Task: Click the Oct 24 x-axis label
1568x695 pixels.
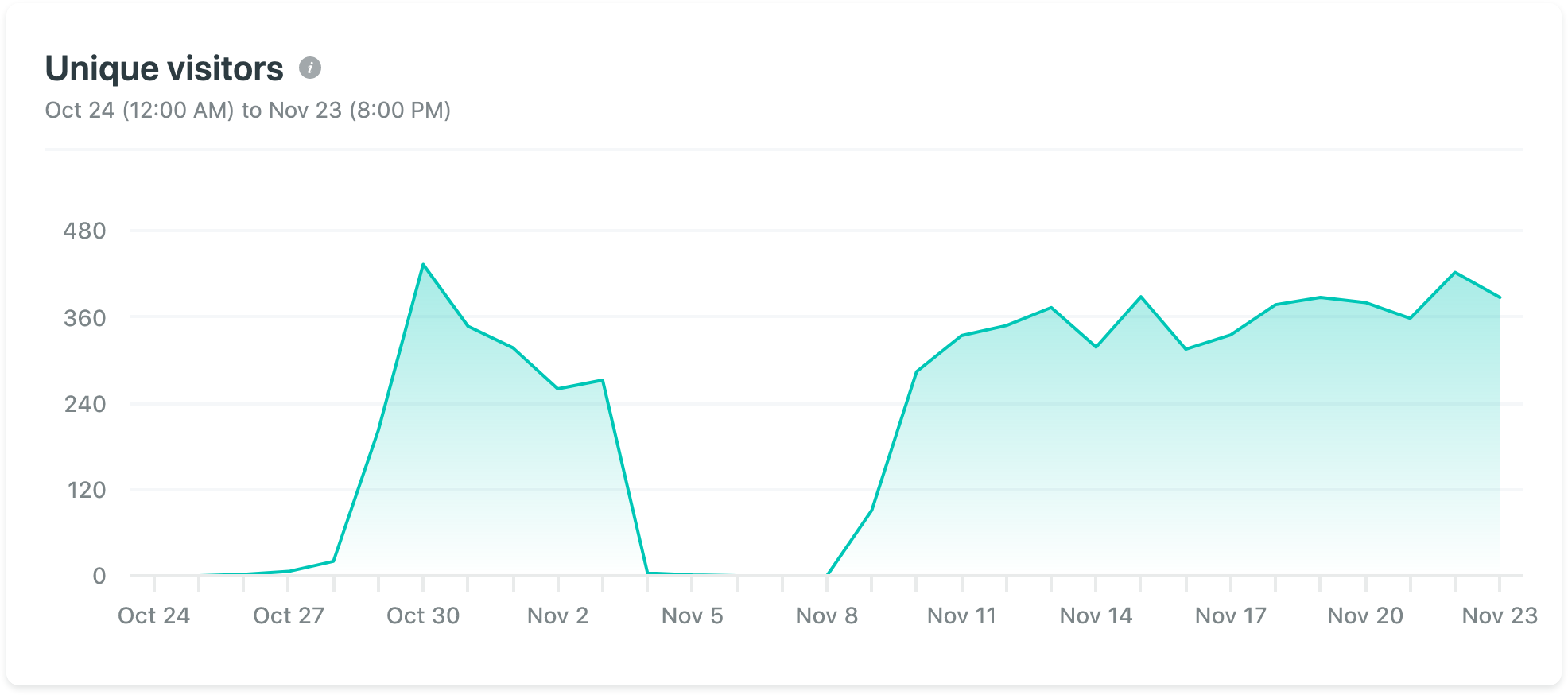Action: click(153, 615)
